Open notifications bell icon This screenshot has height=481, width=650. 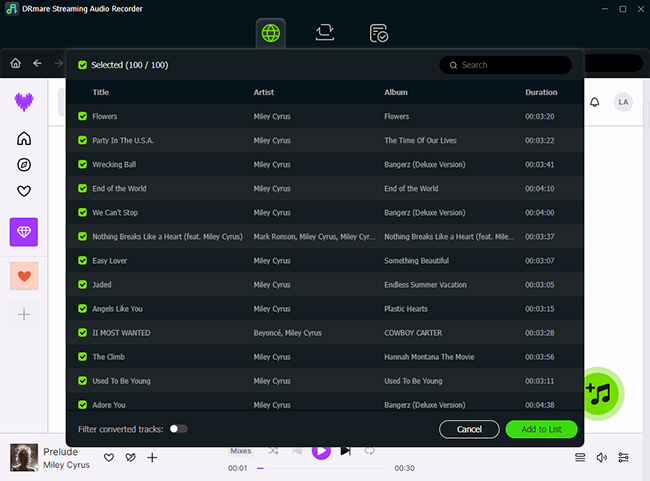tap(594, 102)
